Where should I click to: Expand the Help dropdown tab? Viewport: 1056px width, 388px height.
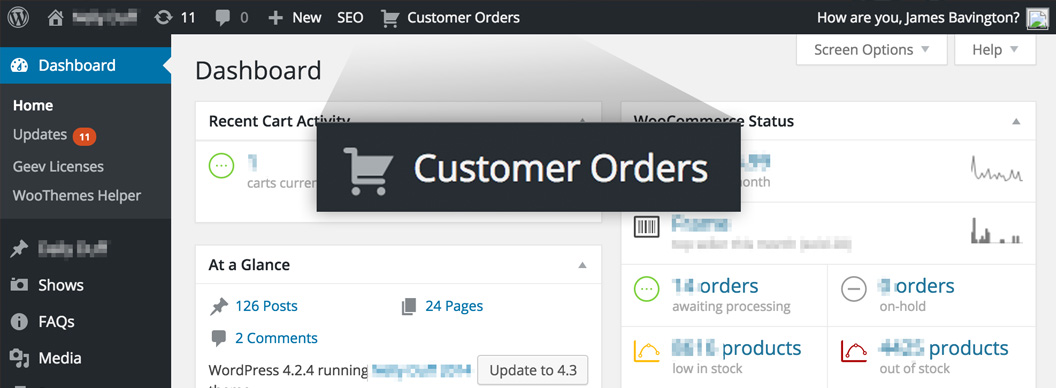tap(995, 50)
